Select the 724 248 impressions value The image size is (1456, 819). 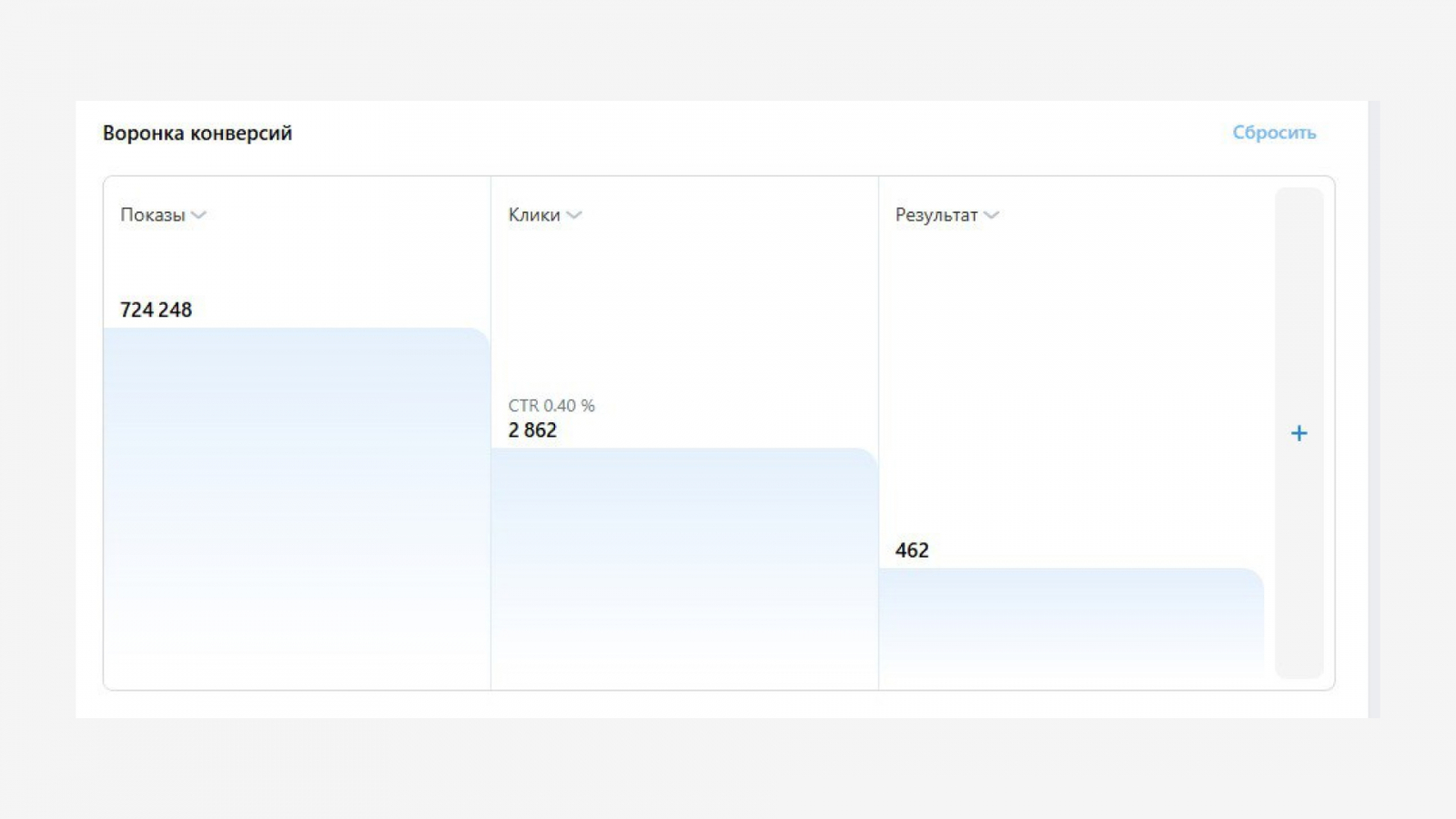pos(156,309)
